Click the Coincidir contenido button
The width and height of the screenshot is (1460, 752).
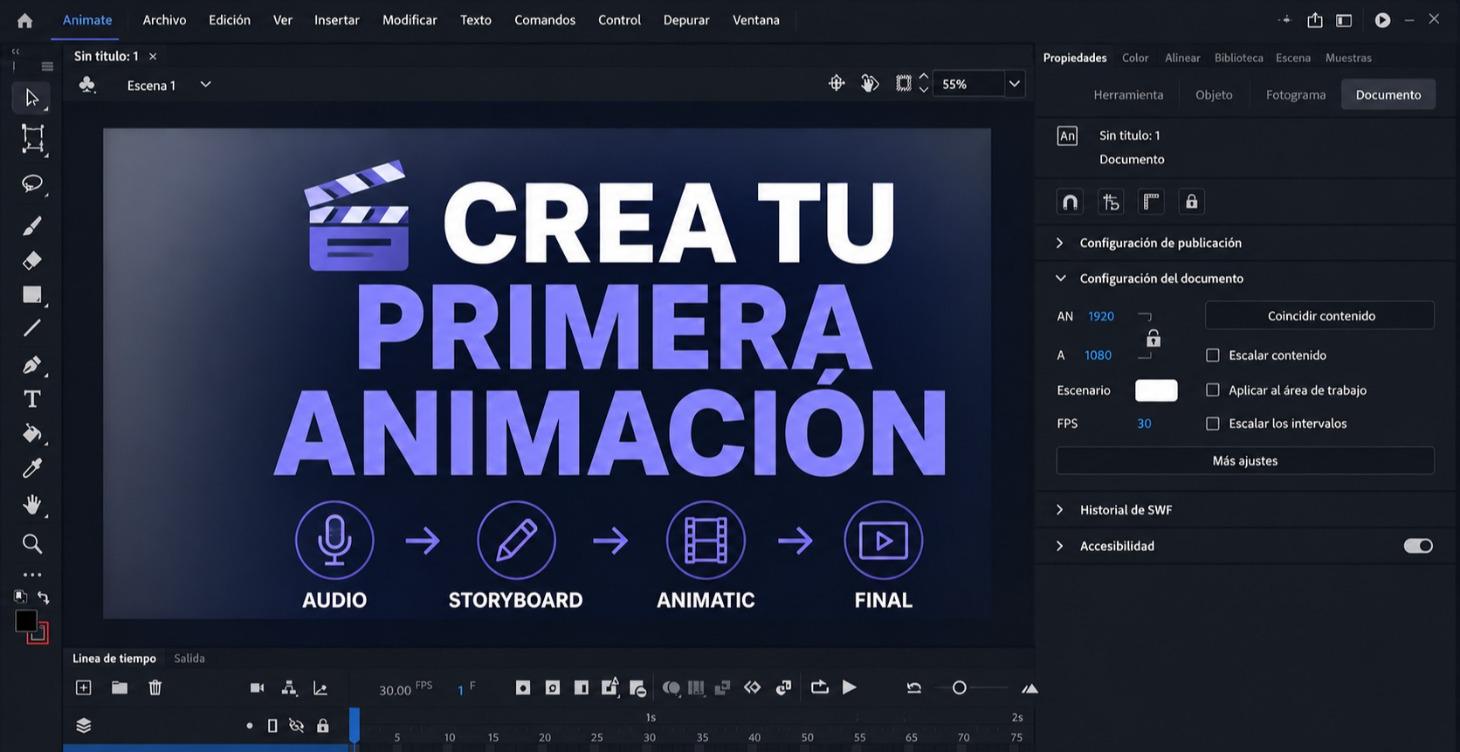click(x=1320, y=316)
